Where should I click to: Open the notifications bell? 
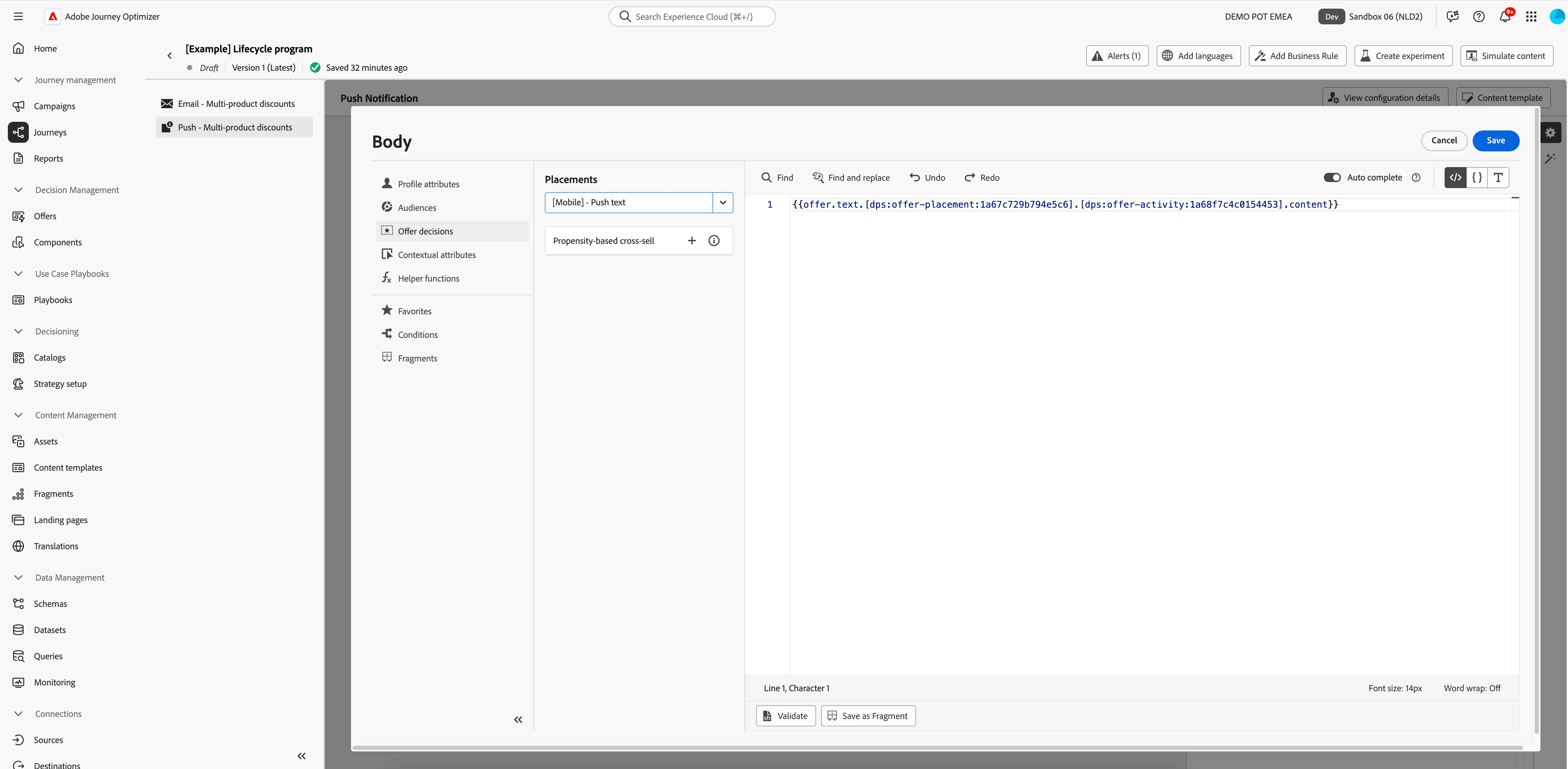coord(1505,17)
